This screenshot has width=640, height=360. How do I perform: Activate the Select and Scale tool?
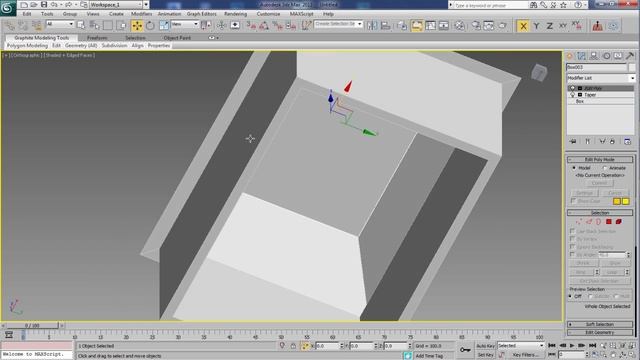coord(164,26)
